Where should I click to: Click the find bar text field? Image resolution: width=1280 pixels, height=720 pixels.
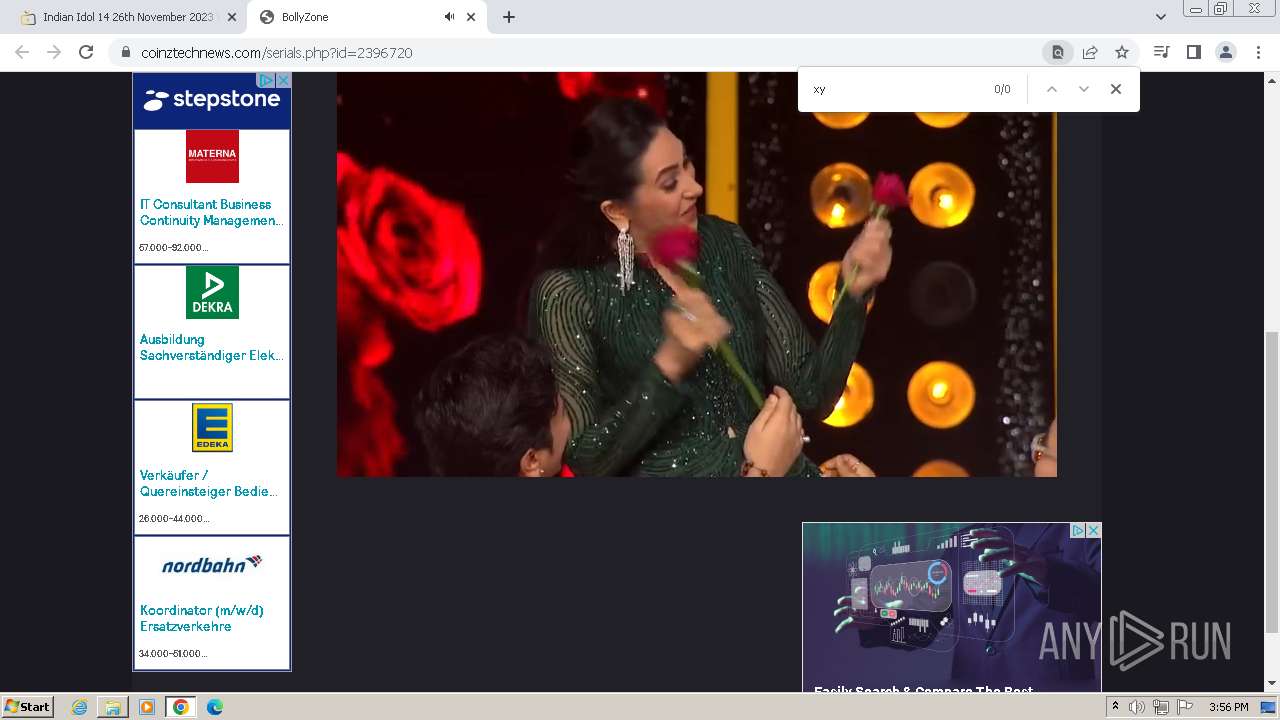(x=895, y=89)
